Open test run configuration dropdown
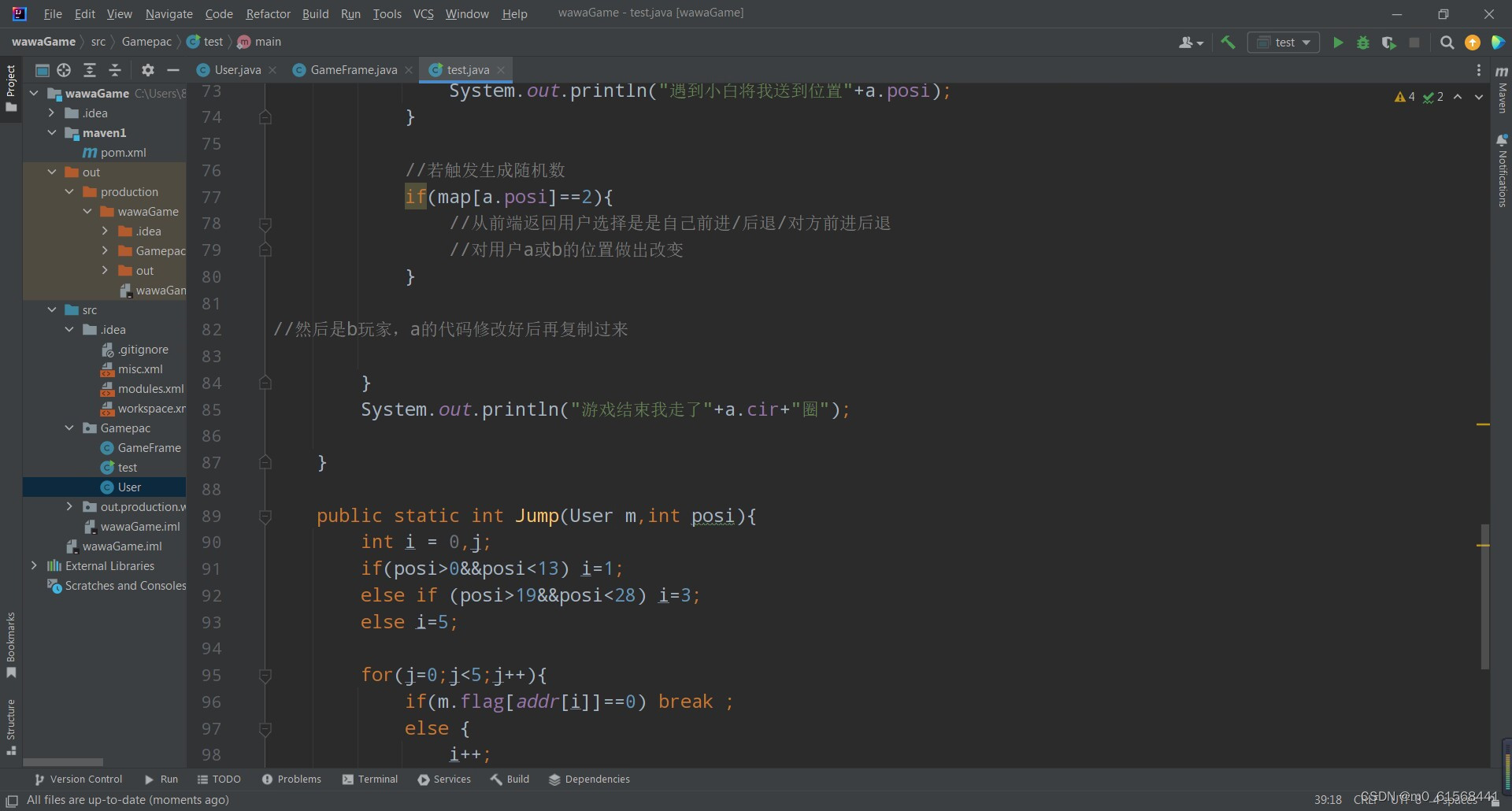Image resolution: width=1512 pixels, height=811 pixels. [x=1284, y=43]
